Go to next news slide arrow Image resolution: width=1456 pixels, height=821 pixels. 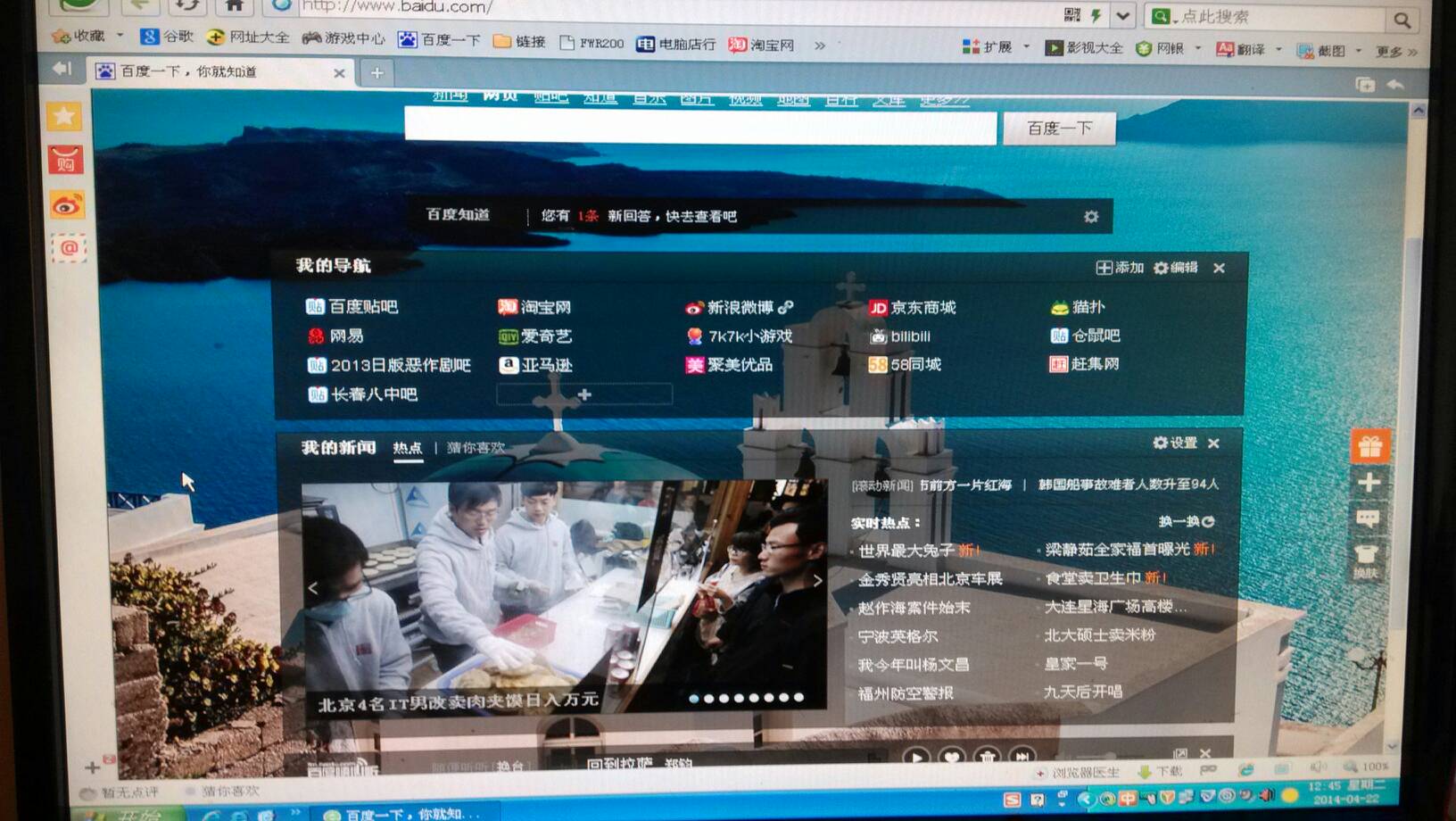(x=817, y=581)
